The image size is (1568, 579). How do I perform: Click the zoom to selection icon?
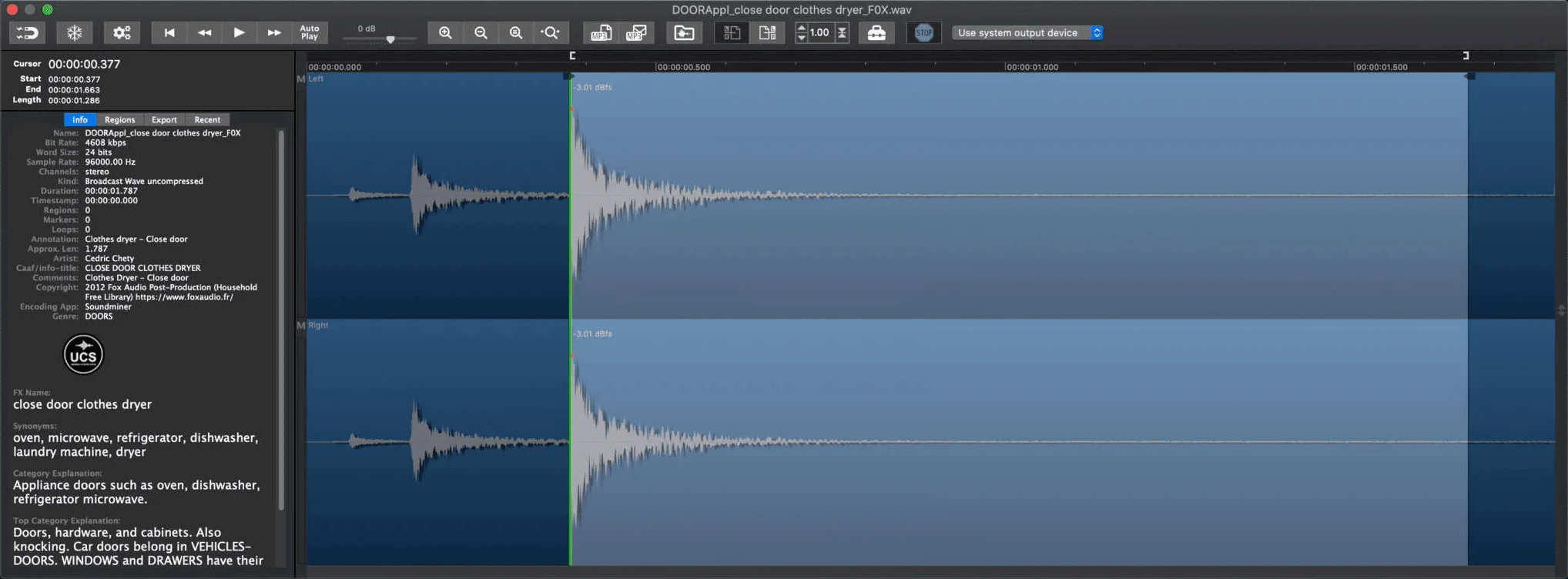(x=551, y=32)
